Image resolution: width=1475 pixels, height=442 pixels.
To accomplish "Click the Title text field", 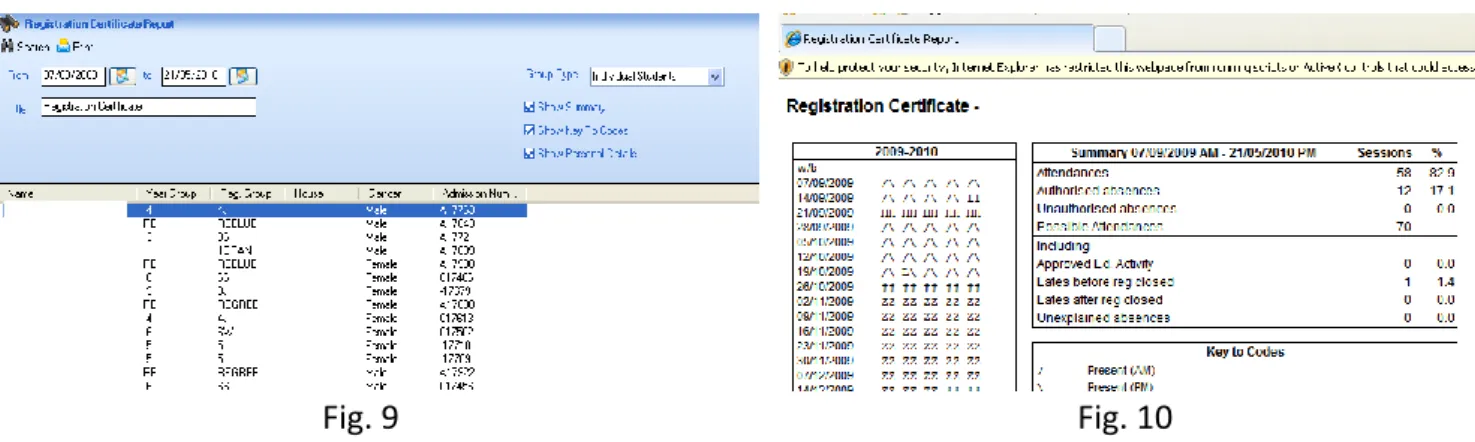I will point(148,106).
